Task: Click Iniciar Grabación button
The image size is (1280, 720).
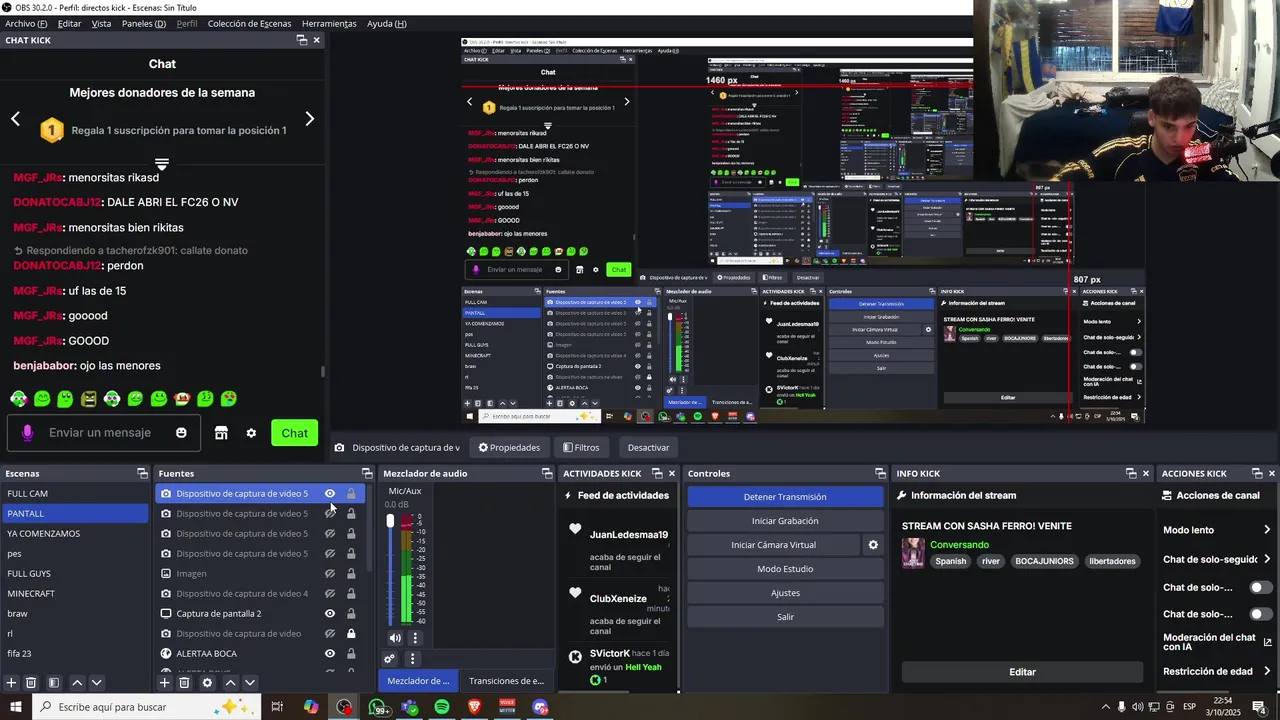Action: point(785,521)
